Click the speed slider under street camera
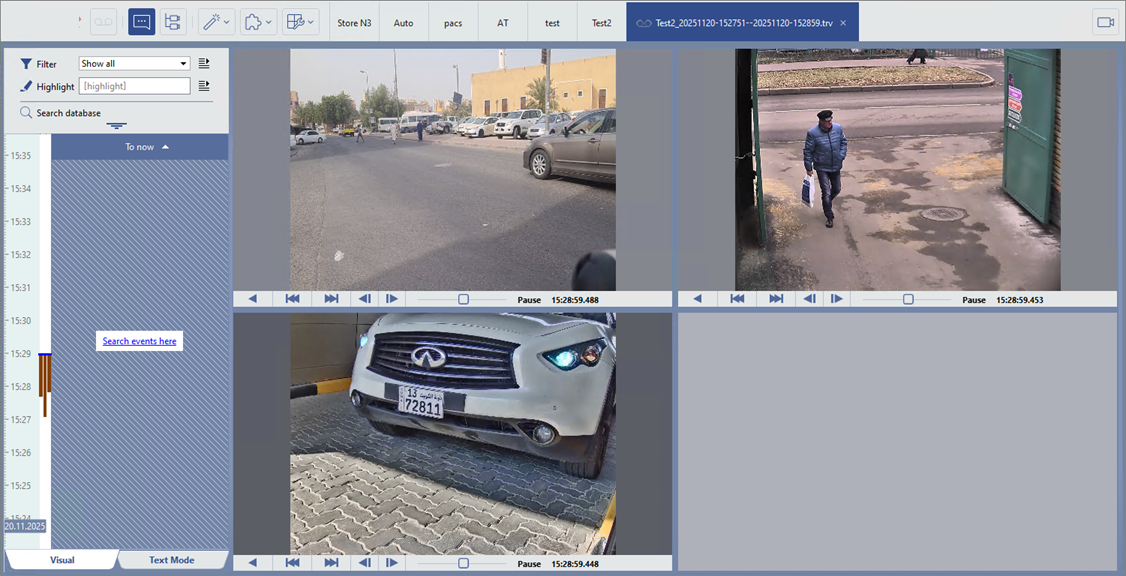The image size is (1126, 576). (463, 299)
